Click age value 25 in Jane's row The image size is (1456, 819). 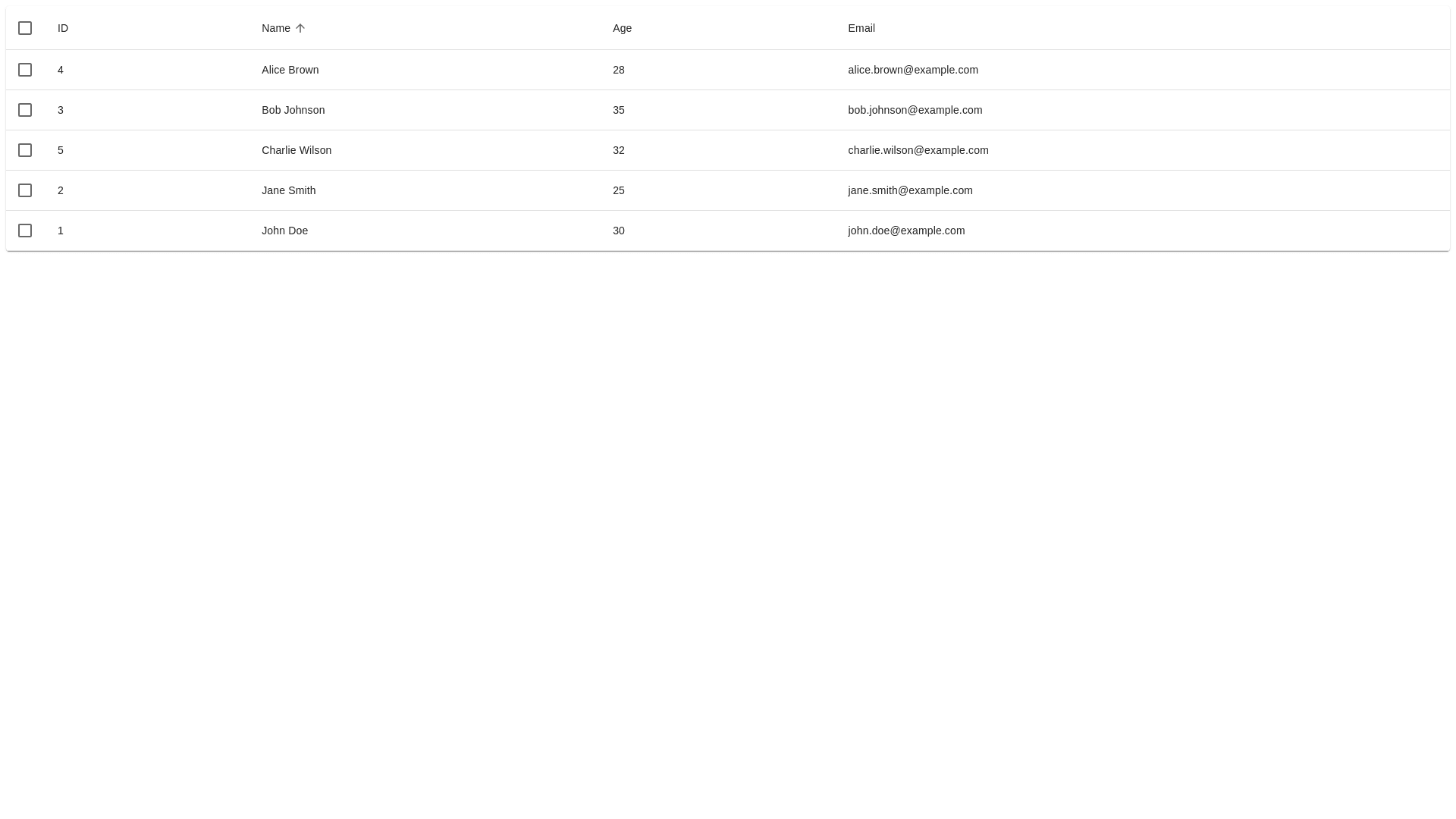point(619,190)
